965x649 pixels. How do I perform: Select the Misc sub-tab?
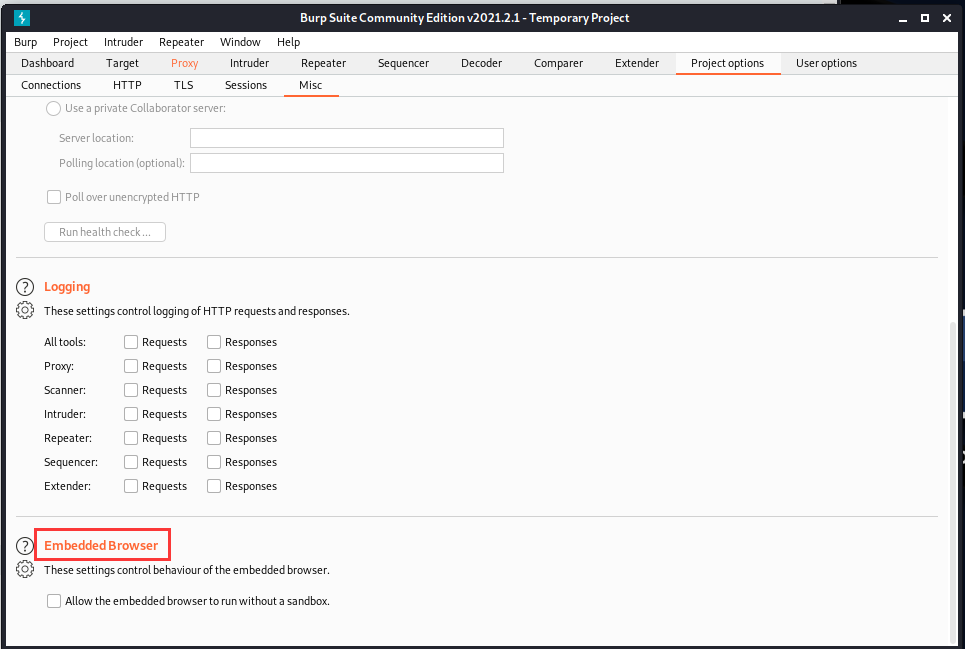pos(311,86)
